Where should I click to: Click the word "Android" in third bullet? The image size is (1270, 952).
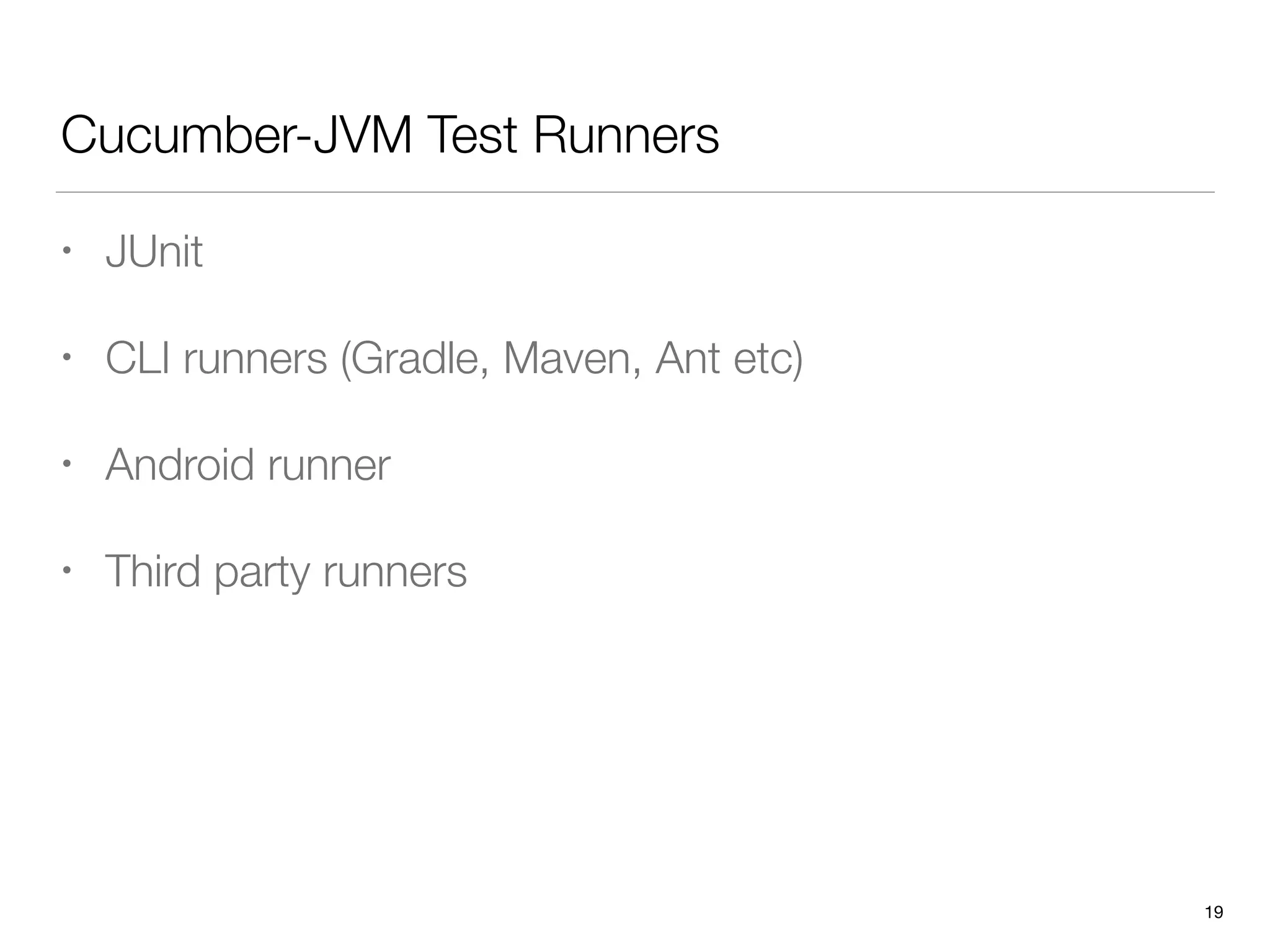pos(180,465)
